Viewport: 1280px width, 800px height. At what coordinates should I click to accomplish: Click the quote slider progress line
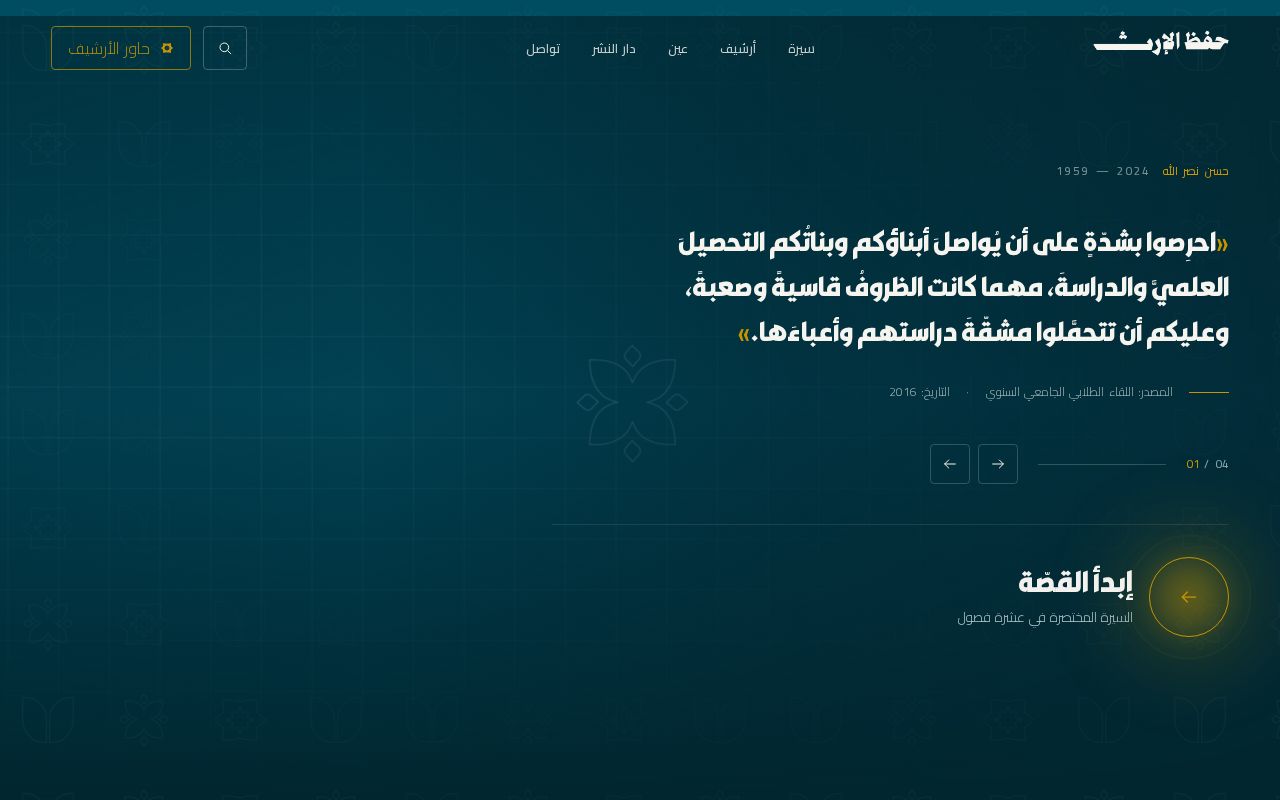pos(1102,464)
